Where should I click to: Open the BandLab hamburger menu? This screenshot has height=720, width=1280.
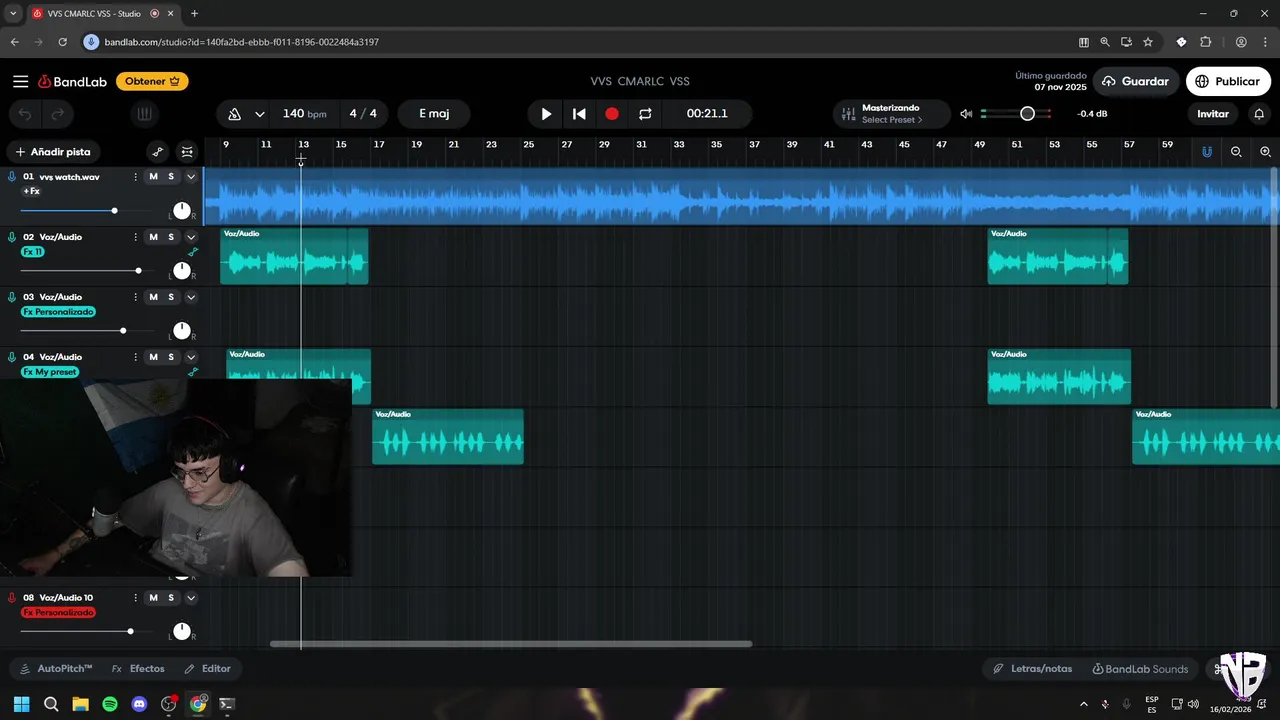20,81
